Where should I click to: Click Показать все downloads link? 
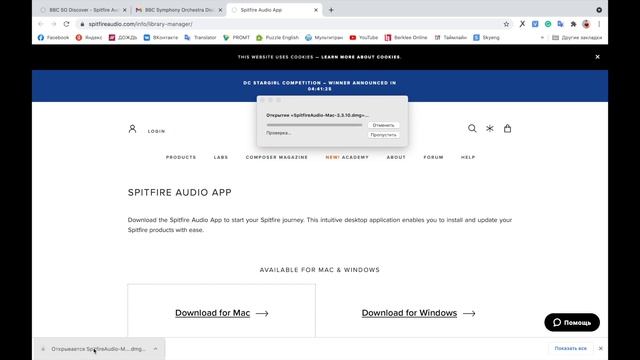coord(570,349)
